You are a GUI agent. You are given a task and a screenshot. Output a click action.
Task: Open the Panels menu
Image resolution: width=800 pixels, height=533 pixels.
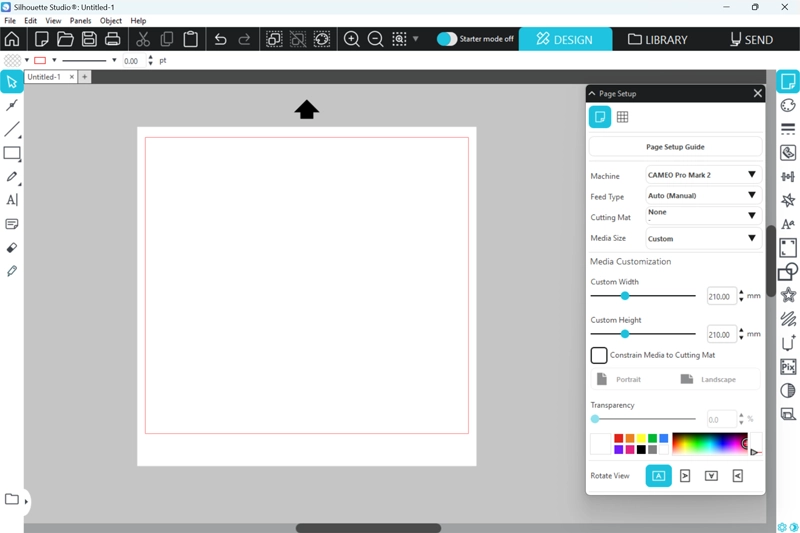80,20
